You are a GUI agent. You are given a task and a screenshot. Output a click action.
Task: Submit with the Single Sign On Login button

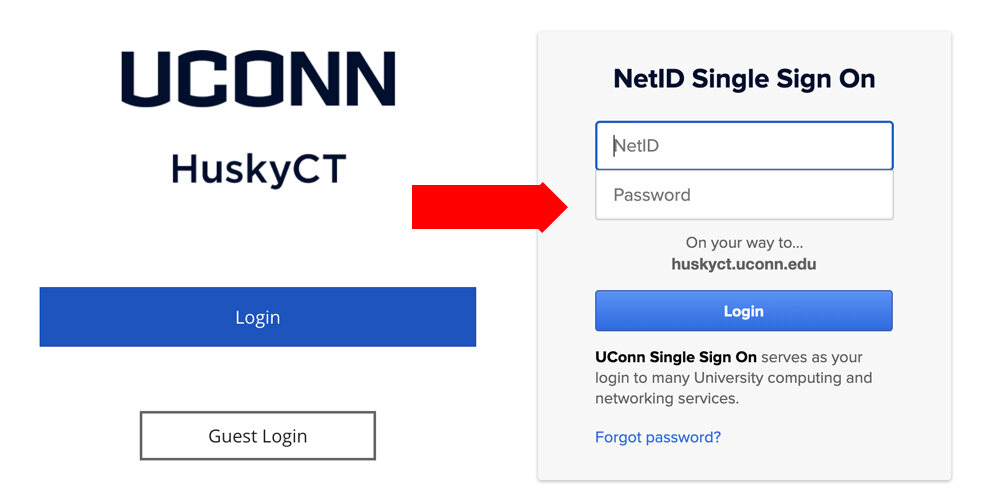[744, 311]
